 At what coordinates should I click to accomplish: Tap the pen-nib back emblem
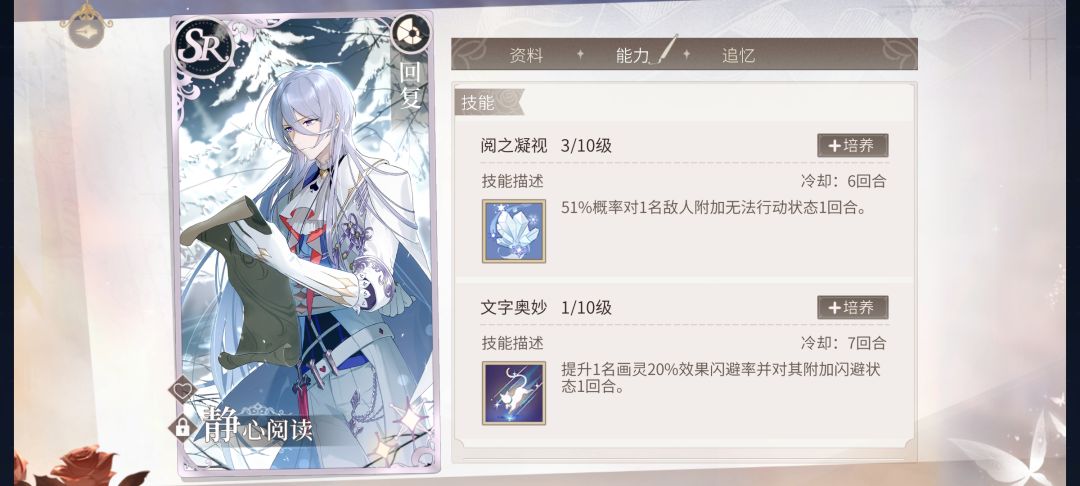click(87, 25)
